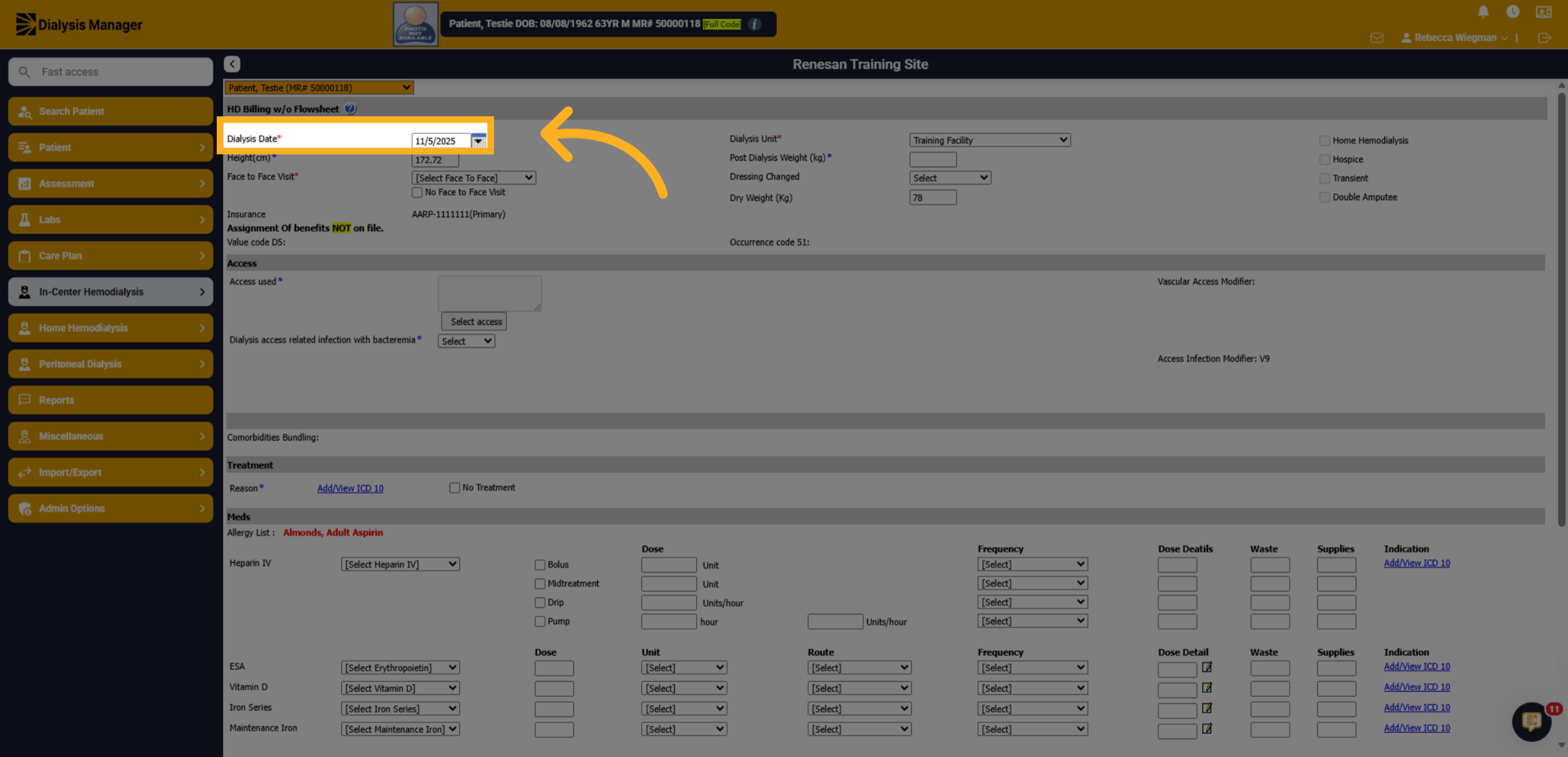Open Dialysis Unit Training Facility dropdown
Screen dimensions: 1568x757
tap(990, 140)
